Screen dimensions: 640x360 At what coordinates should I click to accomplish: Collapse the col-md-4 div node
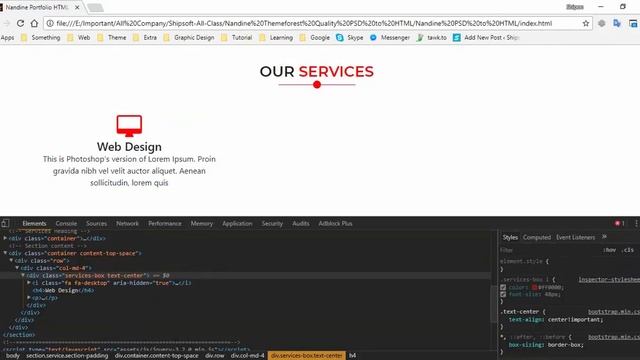pos(17,268)
